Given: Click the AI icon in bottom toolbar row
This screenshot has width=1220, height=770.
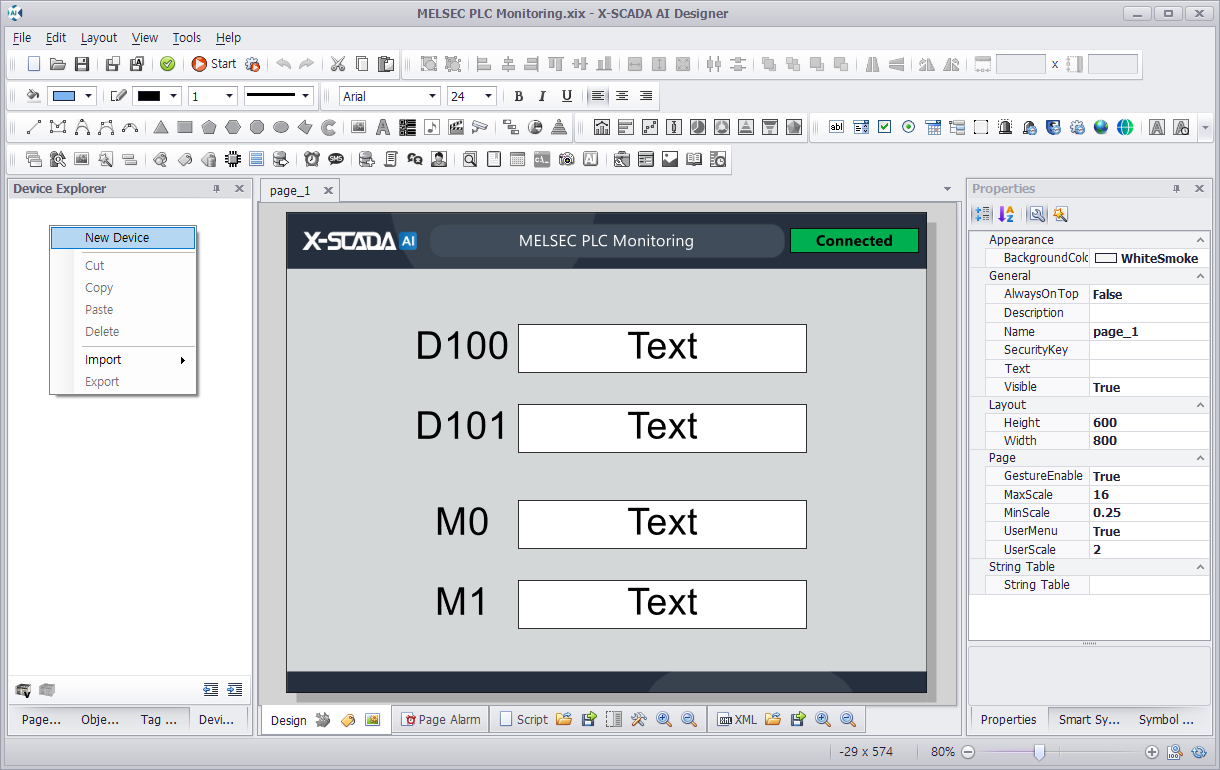Looking at the screenshot, I should (590, 159).
